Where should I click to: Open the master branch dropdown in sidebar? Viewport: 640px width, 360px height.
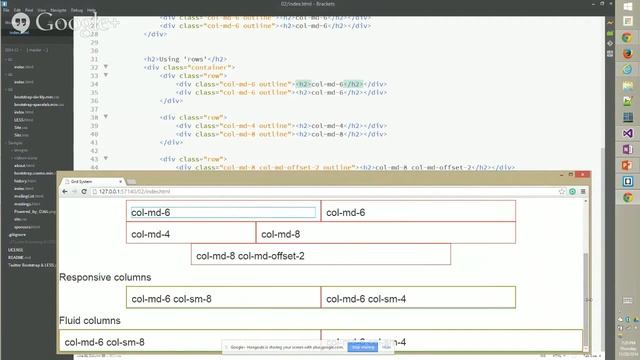click(x=37, y=50)
